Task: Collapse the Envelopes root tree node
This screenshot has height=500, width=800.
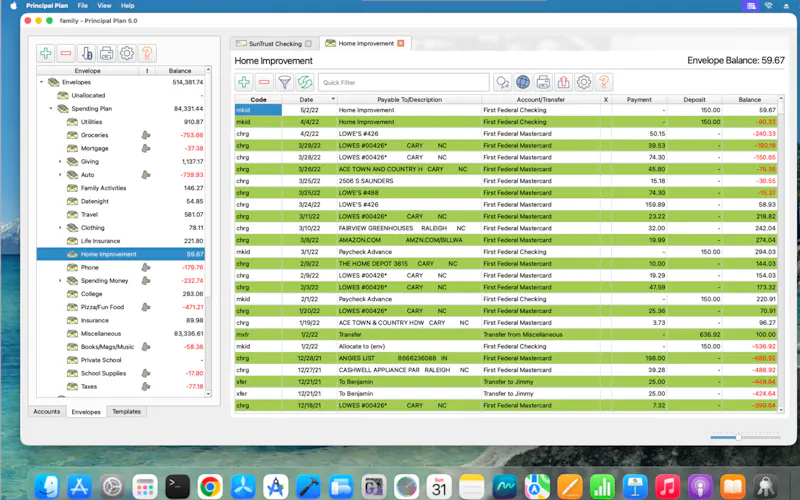Action: pyautogui.click(x=42, y=82)
